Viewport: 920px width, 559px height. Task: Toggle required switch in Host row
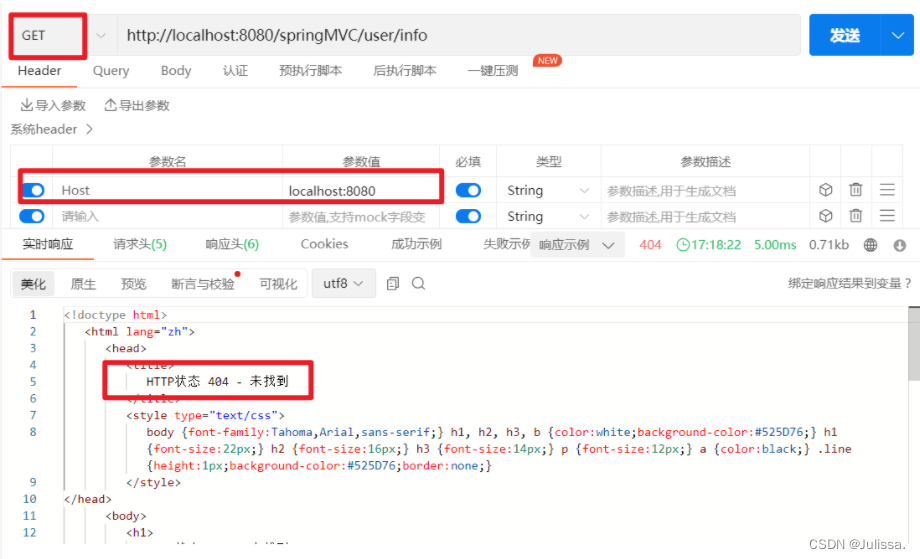coord(468,190)
